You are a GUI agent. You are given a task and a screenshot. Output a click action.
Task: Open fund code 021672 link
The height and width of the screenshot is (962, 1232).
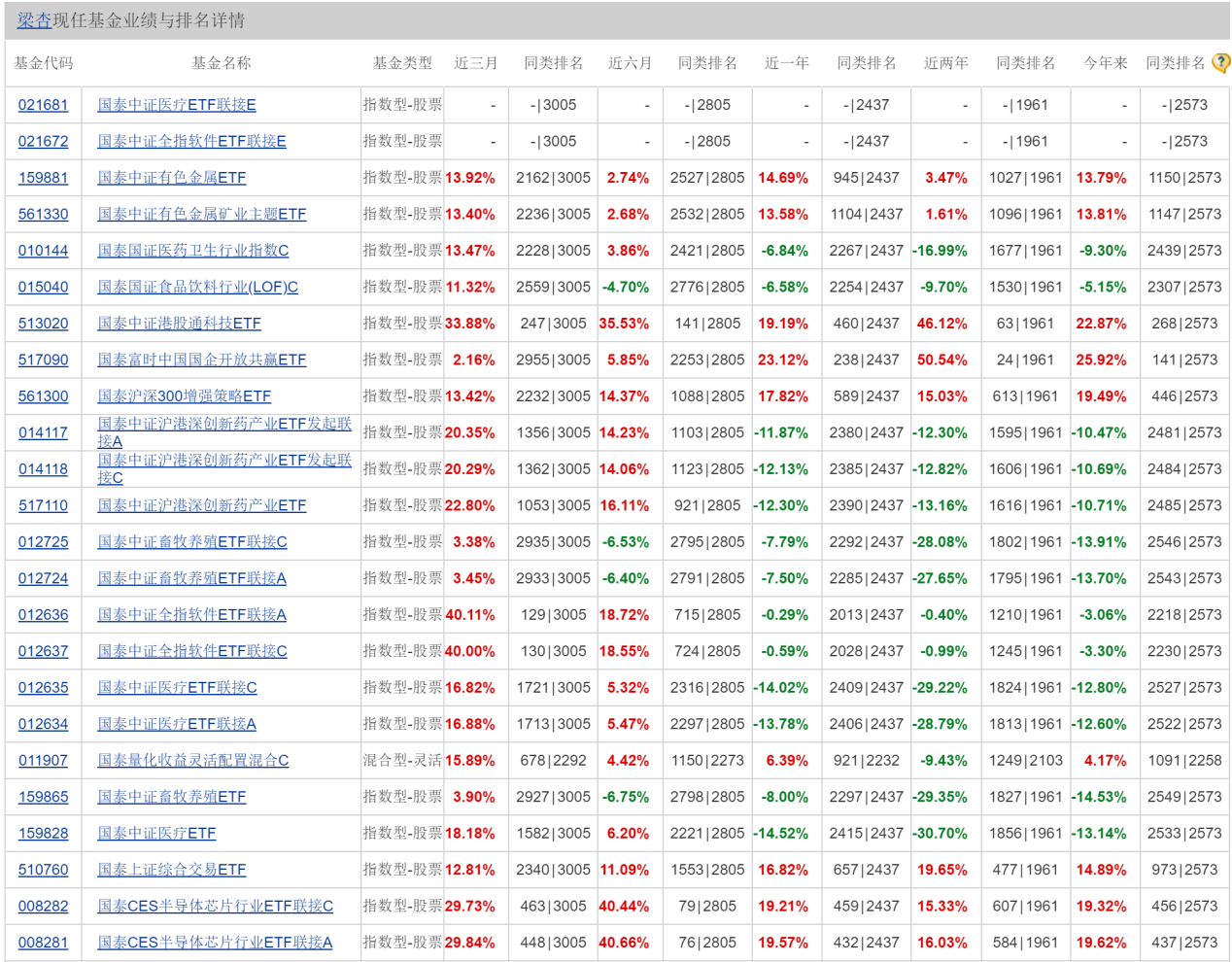[x=43, y=141]
